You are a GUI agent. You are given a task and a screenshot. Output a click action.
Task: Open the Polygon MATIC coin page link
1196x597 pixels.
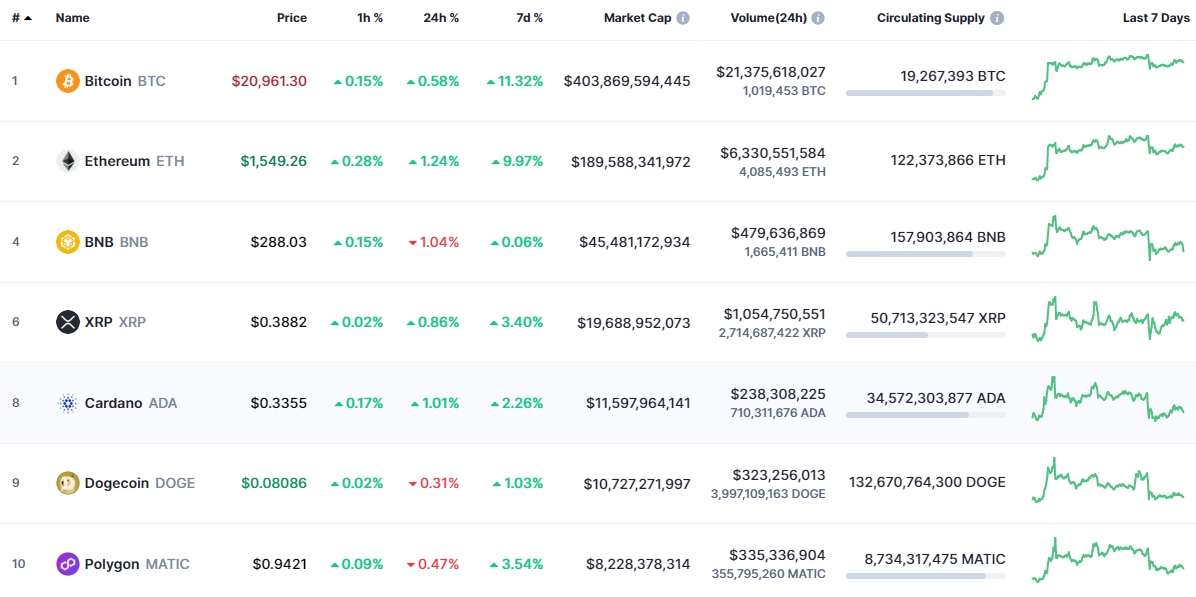pyautogui.click(x=137, y=564)
